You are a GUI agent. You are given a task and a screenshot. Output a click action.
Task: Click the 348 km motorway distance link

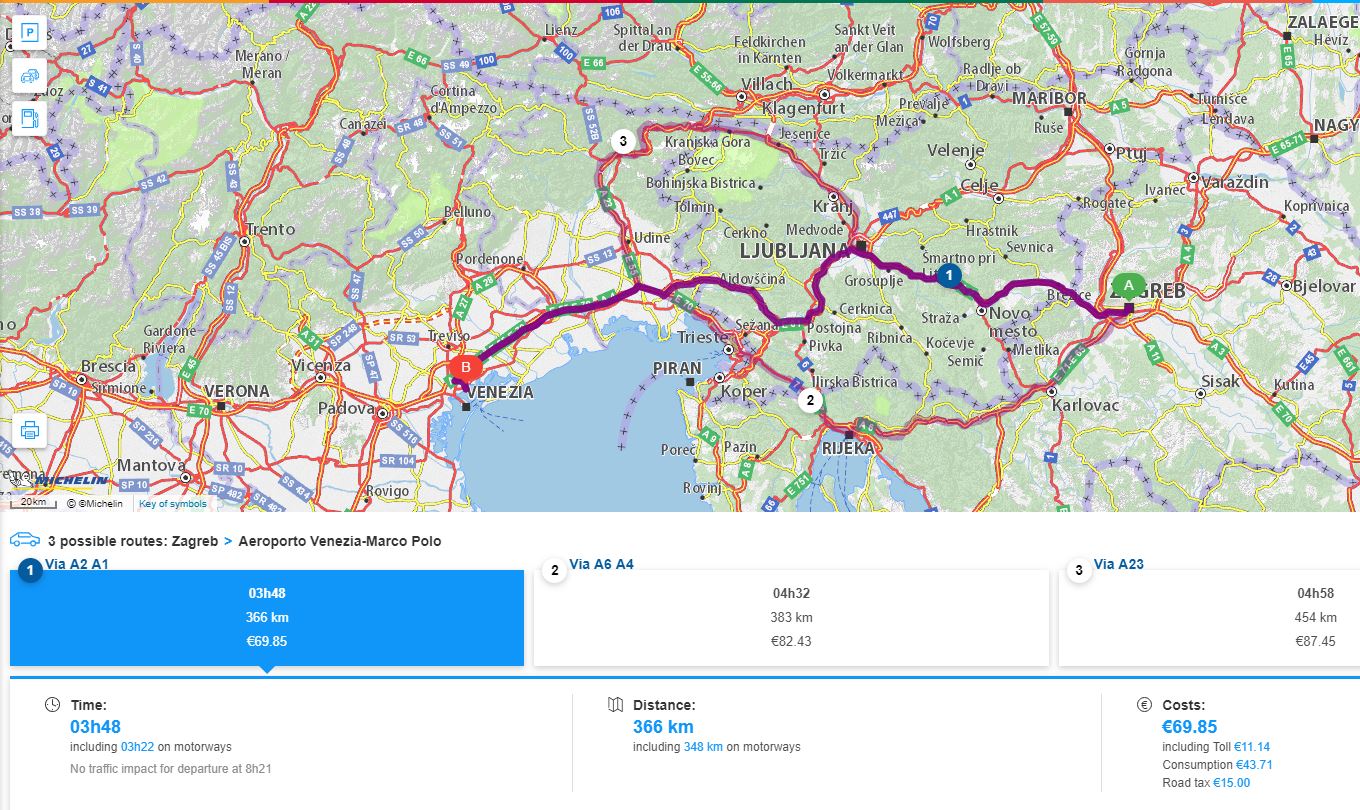[703, 747]
